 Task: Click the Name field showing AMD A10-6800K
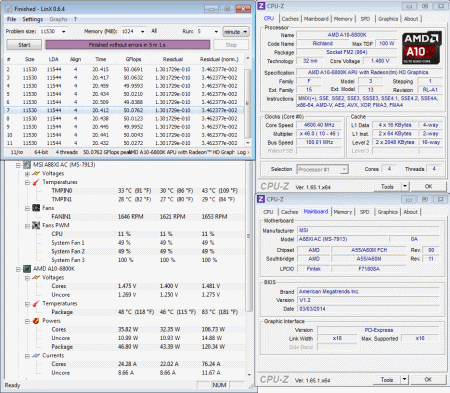tap(347, 35)
